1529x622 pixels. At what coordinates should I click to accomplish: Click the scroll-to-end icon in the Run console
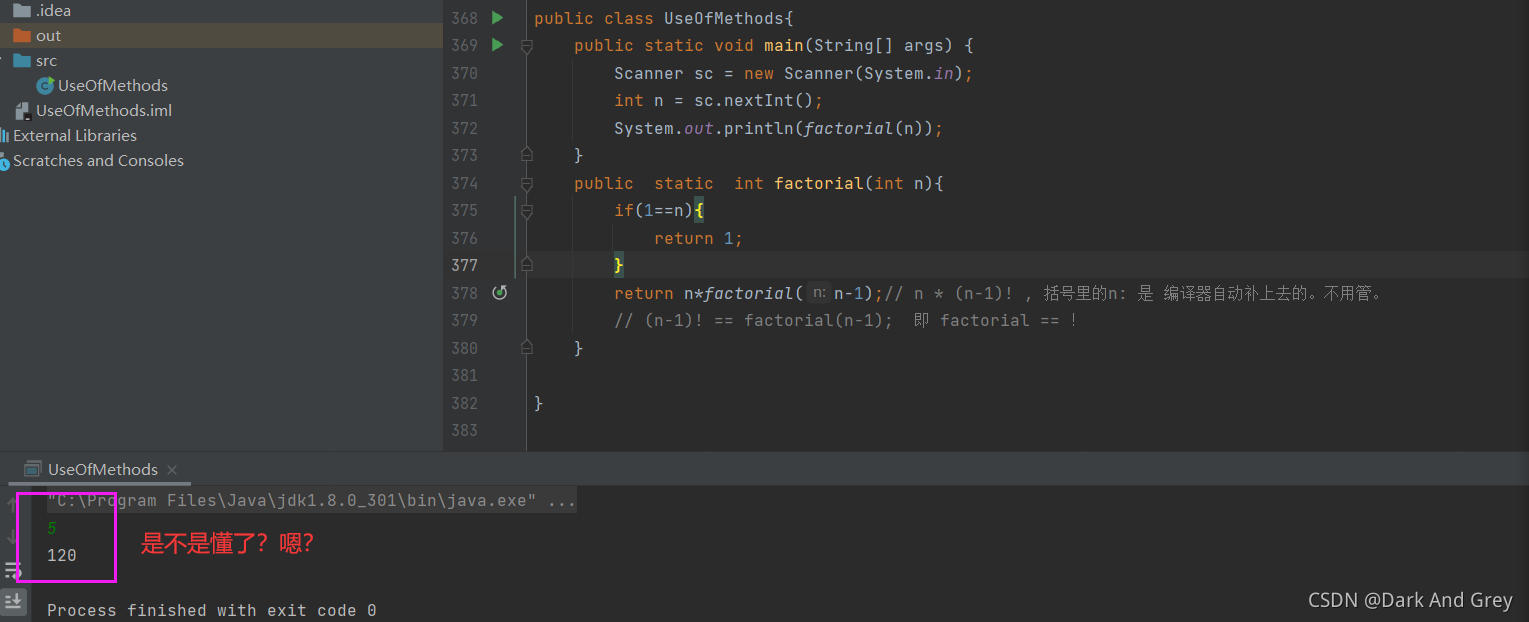pos(12,601)
